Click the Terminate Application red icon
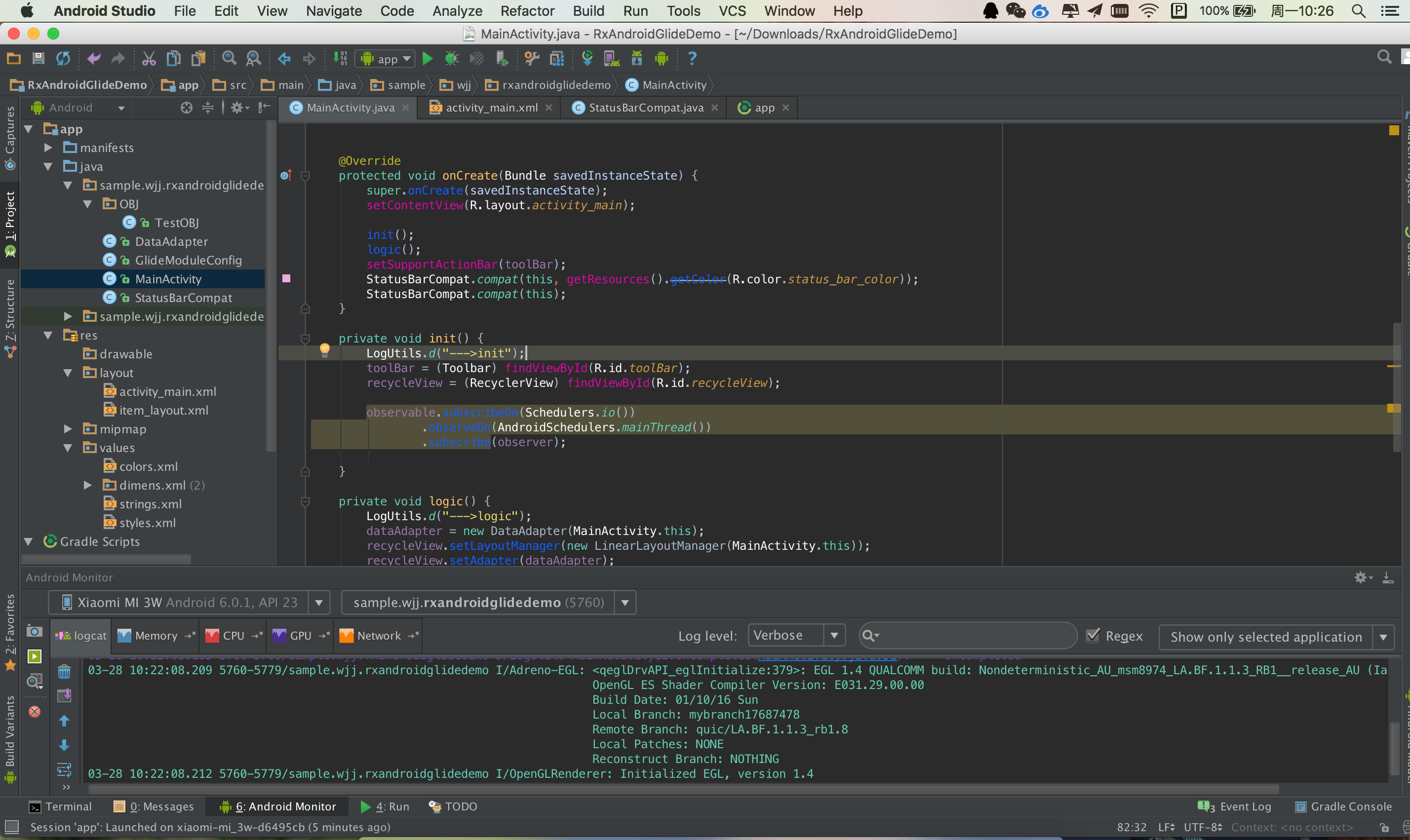The width and height of the screenshot is (1410, 840). coord(35,712)
